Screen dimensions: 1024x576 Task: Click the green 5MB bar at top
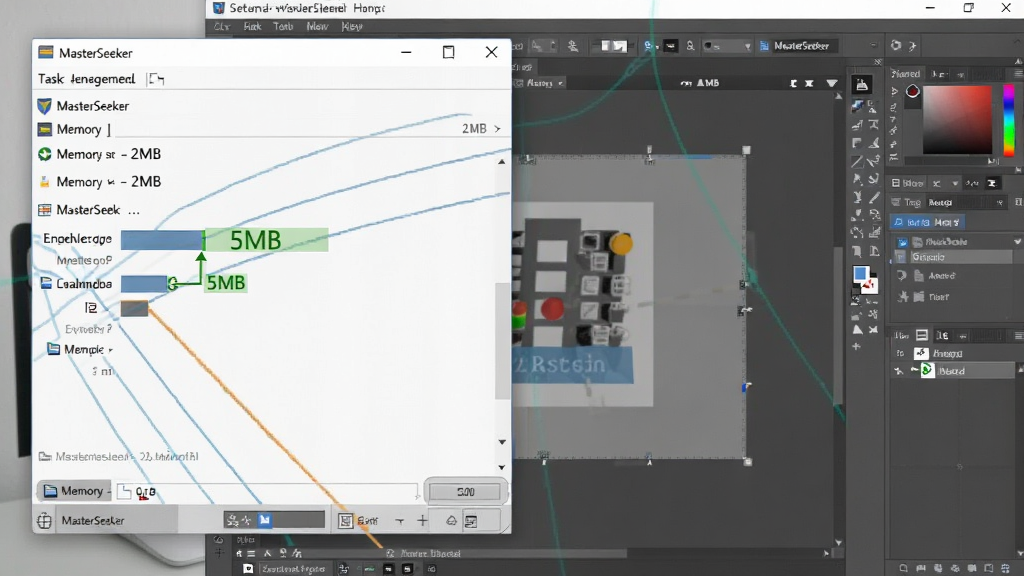coord(266,240)
